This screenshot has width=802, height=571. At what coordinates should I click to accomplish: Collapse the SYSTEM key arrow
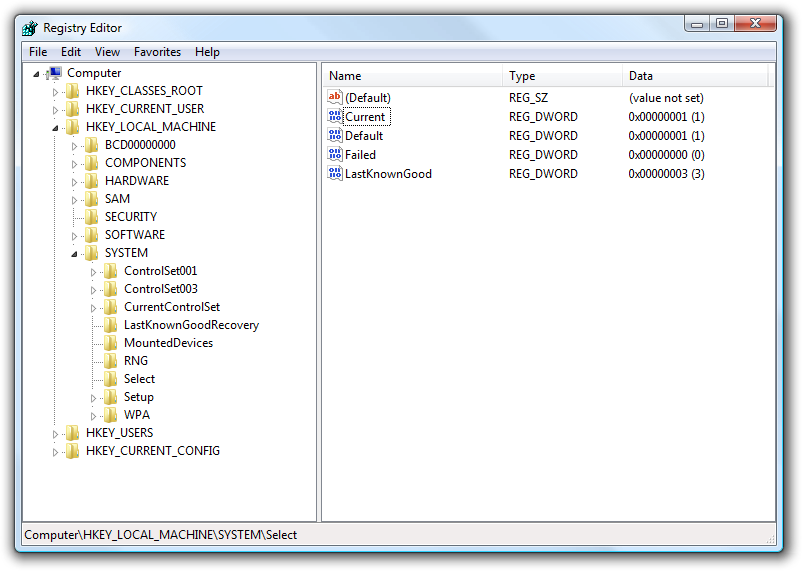click(x=75, y=254)
